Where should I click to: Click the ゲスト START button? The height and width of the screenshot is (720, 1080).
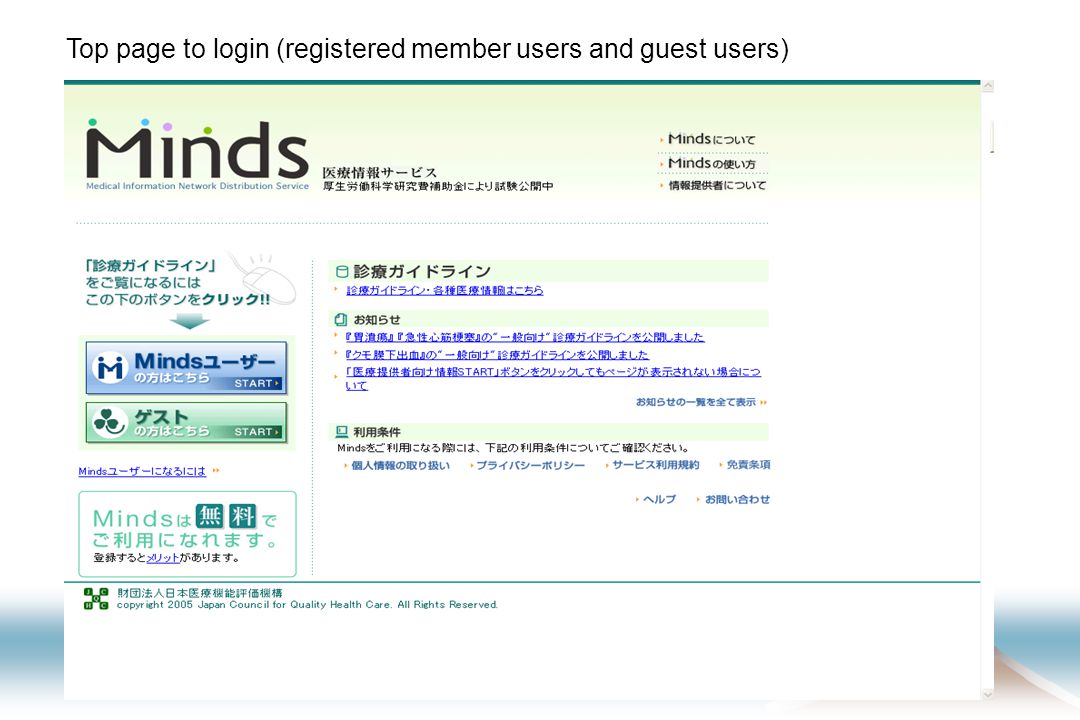(186, 422)
